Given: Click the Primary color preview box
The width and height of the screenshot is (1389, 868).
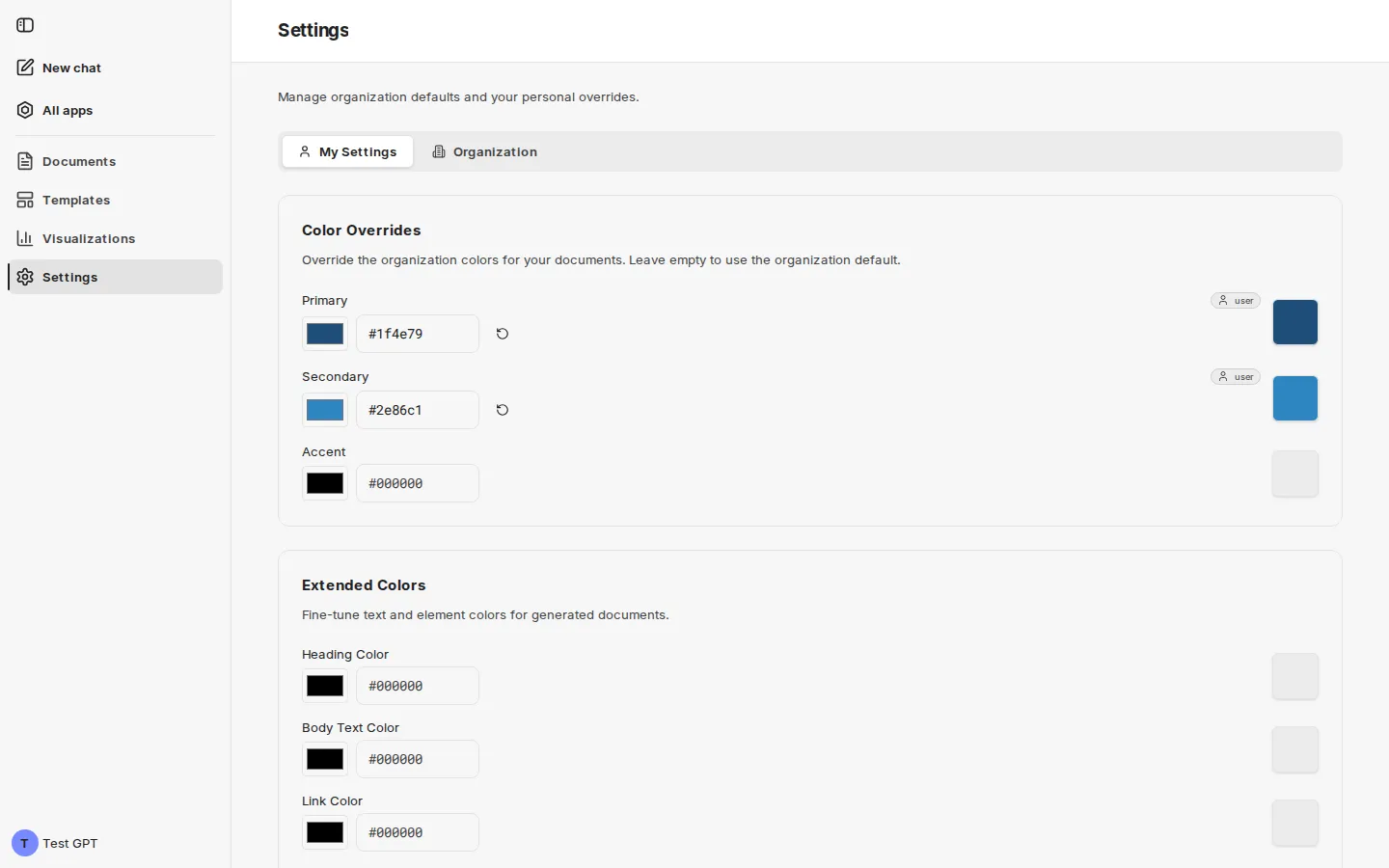Looking at the screenshot, I should (1295, 322).
